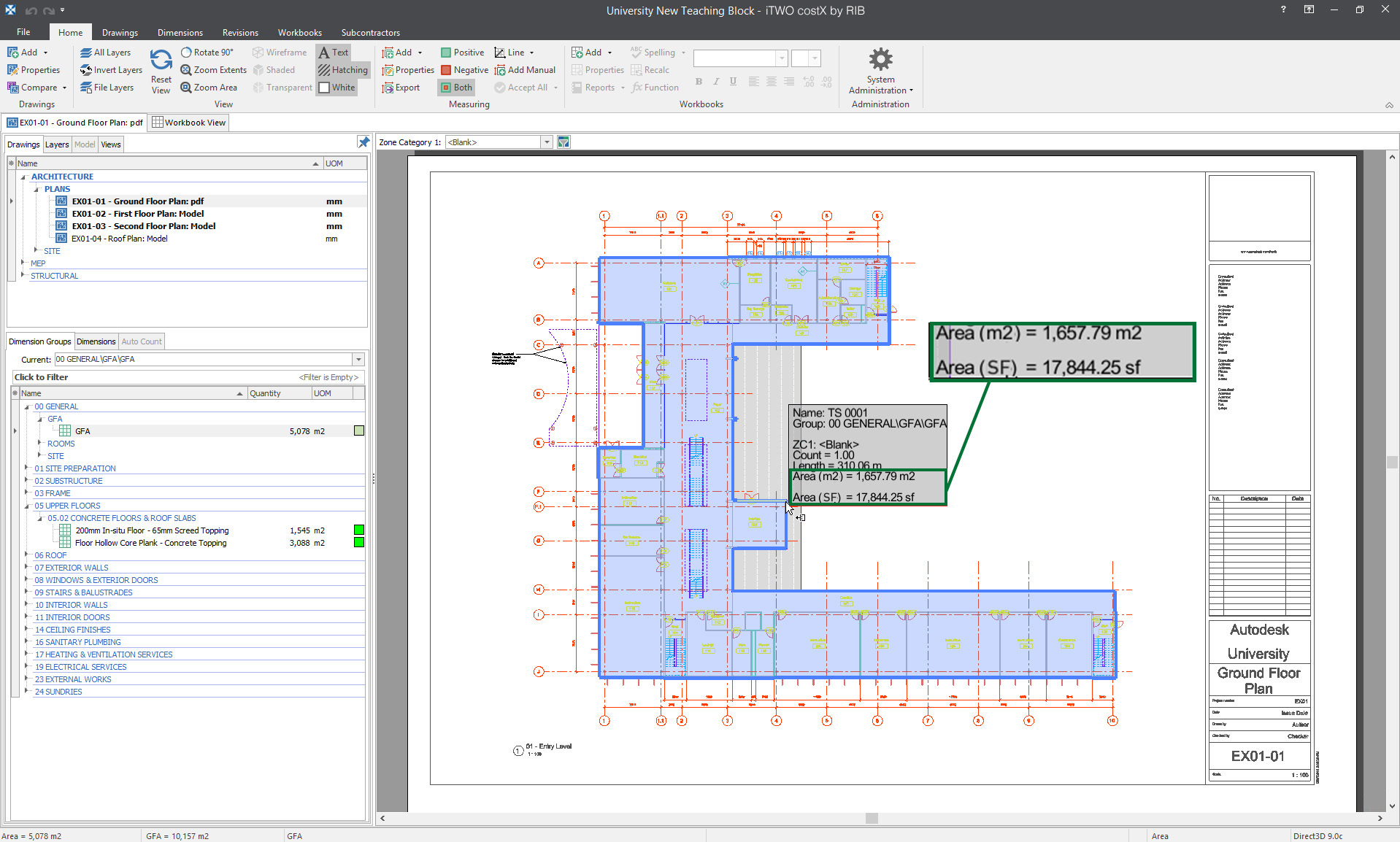Open the Layers panel tab
Image resolution: width=1400 pixels, height=842 pixels.
57,144
